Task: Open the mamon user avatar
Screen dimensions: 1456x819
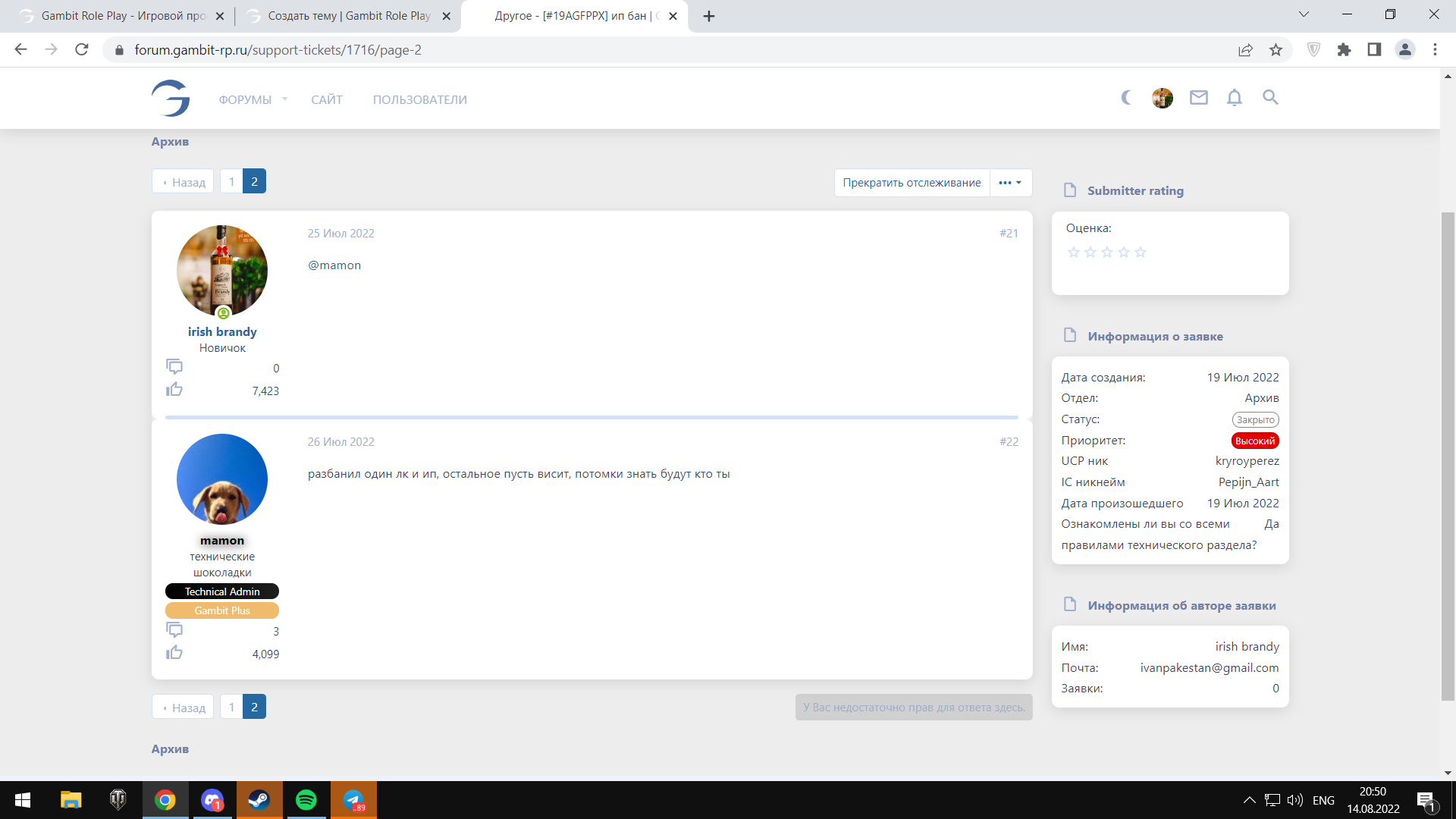Action: pos(222,479)
